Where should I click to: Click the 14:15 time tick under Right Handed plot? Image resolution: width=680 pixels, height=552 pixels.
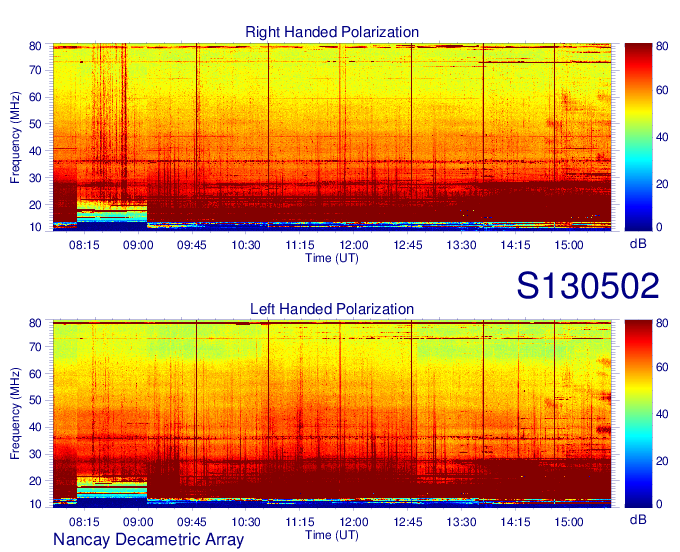pos(515,245)
